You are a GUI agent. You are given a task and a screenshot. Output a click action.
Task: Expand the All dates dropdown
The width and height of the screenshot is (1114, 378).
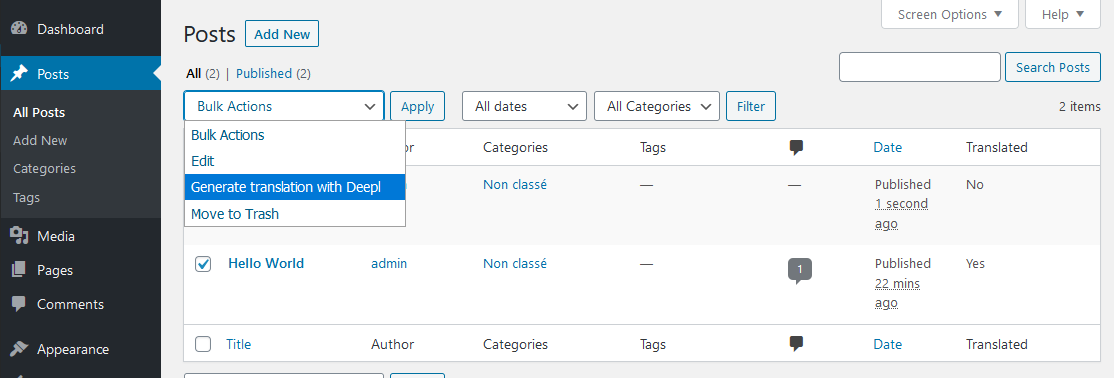point(524,107)
